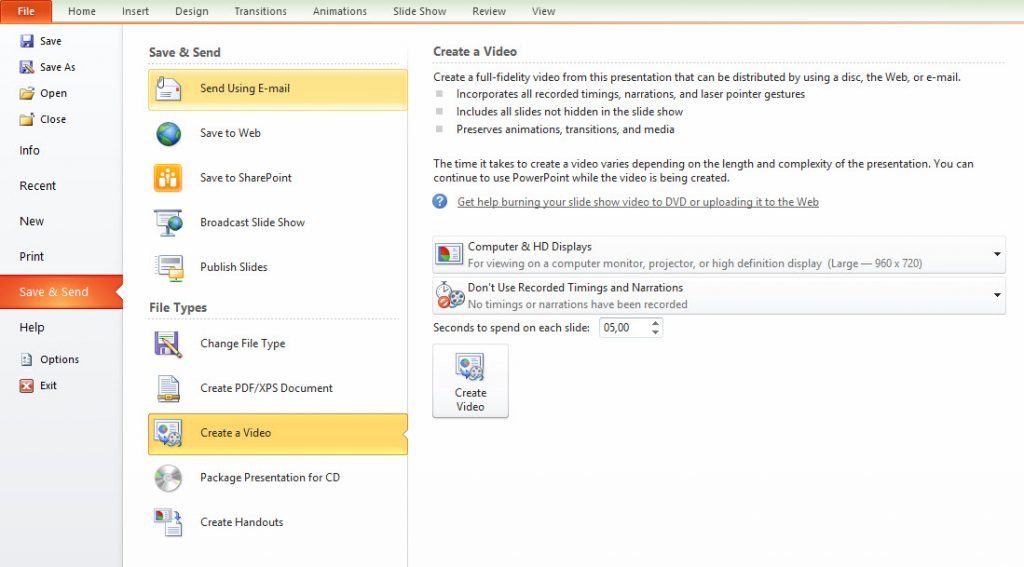The height and width of the screenshot is (567, 1024).
Task: Open the Create Handouts icon
Action: pos(168,522)
